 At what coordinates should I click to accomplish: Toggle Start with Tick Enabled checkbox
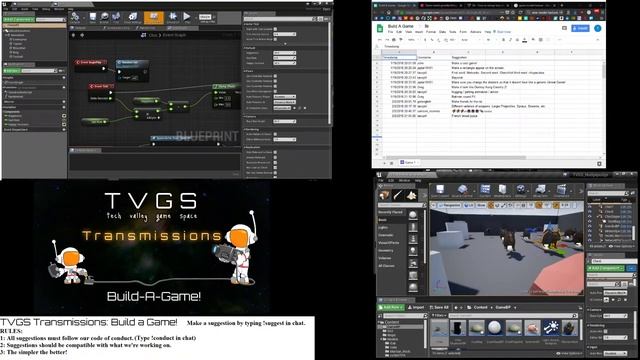click(275, 29)
